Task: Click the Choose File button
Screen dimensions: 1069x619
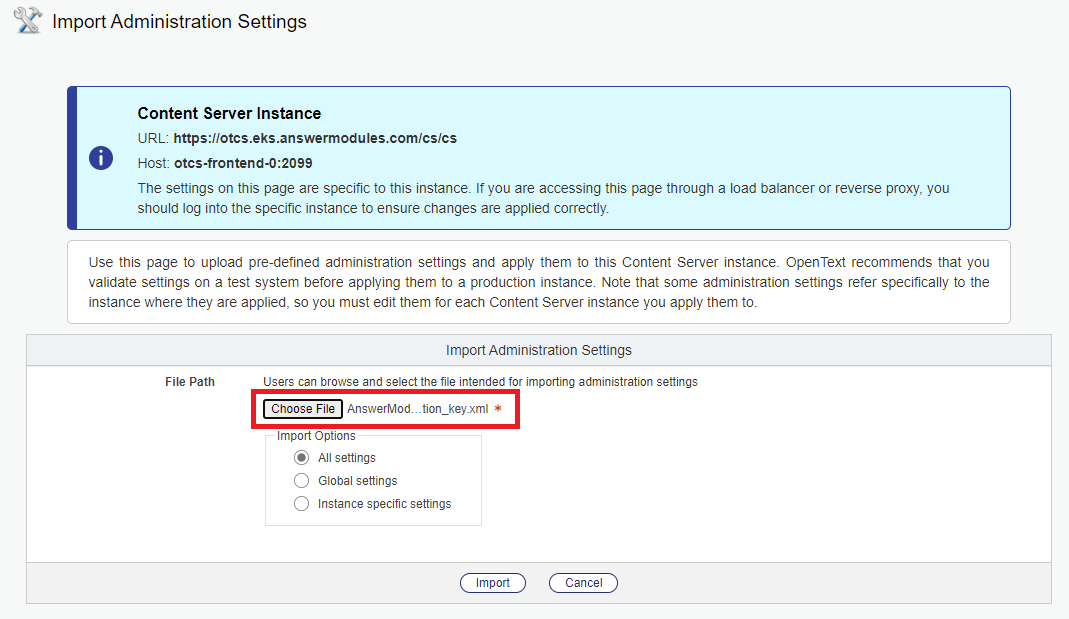Action: point(302,408)
